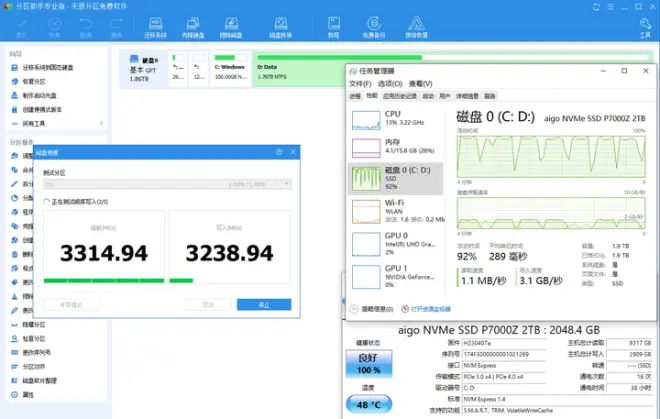
Task: Click the 迁移系统 toolbar icon
Action: (x=148, y=29)
